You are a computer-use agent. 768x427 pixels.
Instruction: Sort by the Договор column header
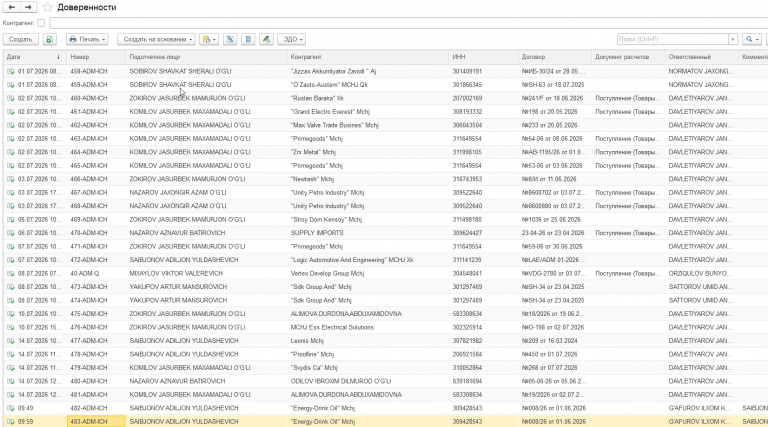[555, 57]
